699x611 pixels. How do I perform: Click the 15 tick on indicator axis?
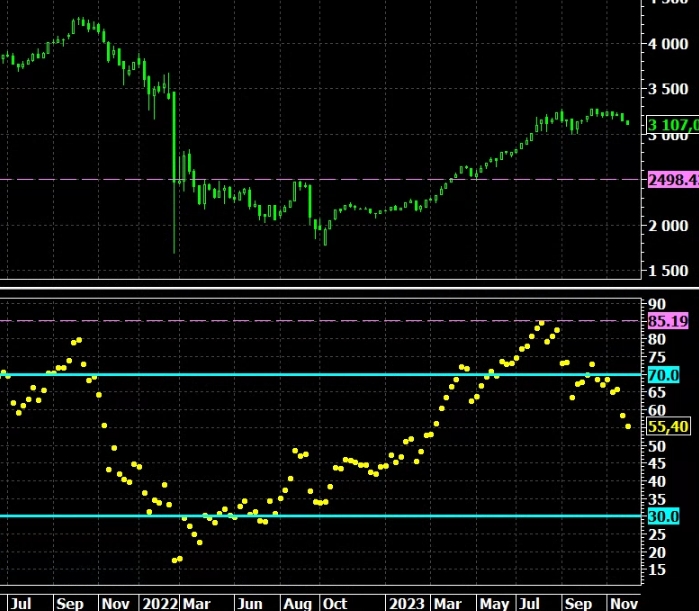tap(657, 570)
